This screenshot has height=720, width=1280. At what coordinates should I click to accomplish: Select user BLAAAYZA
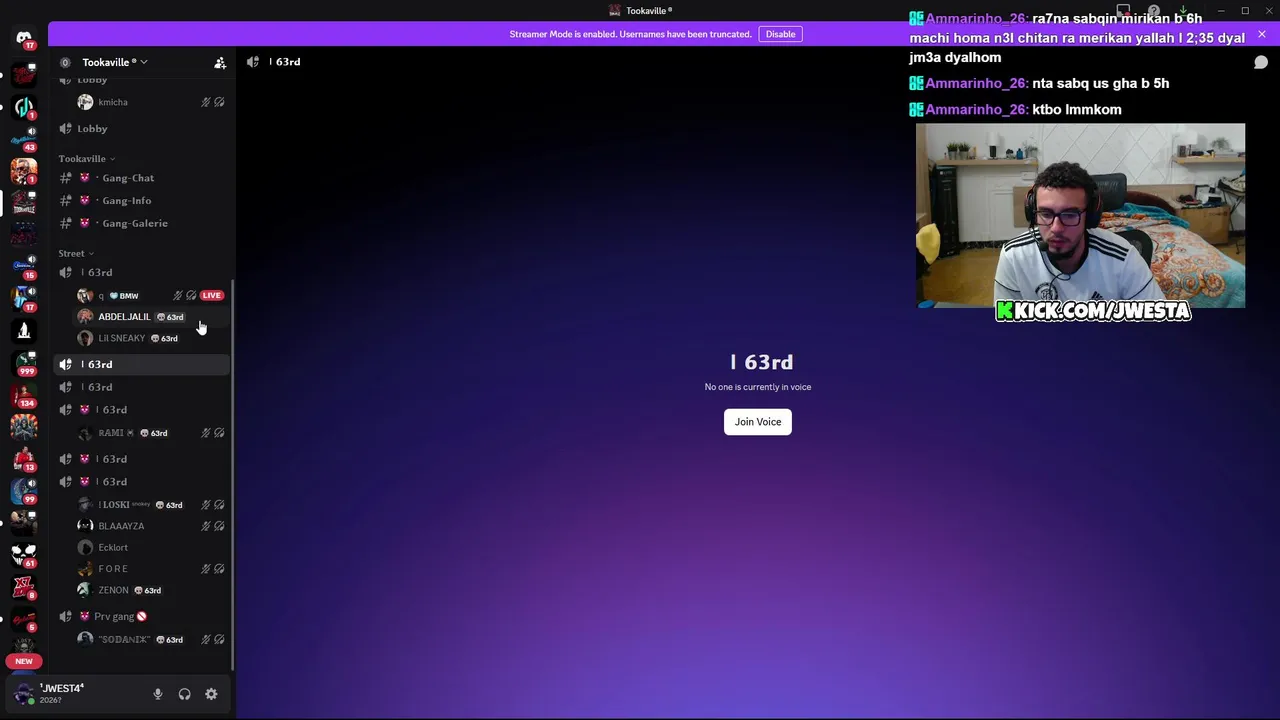click(x=152, y=526)
